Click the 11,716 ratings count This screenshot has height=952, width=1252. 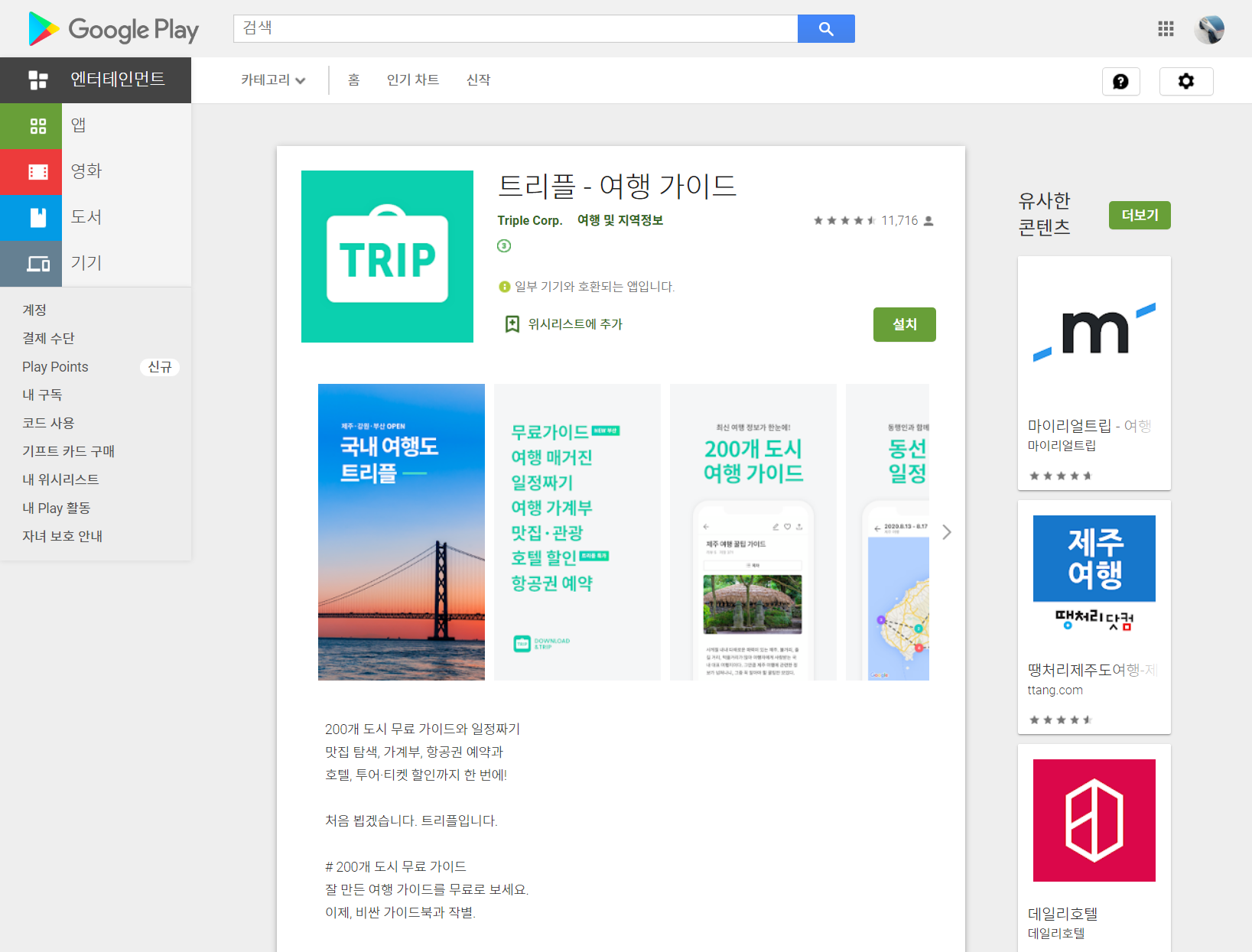pyautogui.click(x=899, y=220)
